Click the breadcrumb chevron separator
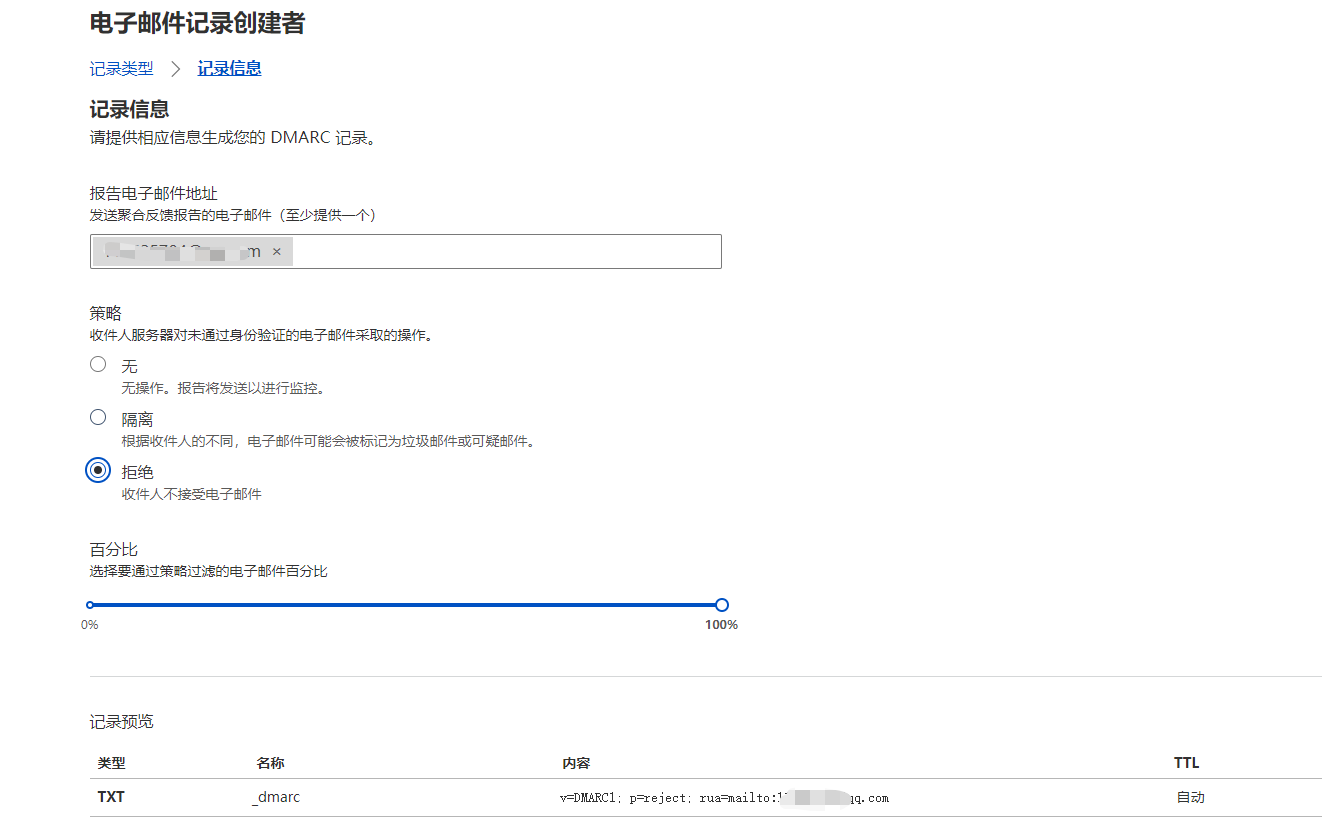Viewport: 1322px width, 838px height. click(x=176, y=69)
